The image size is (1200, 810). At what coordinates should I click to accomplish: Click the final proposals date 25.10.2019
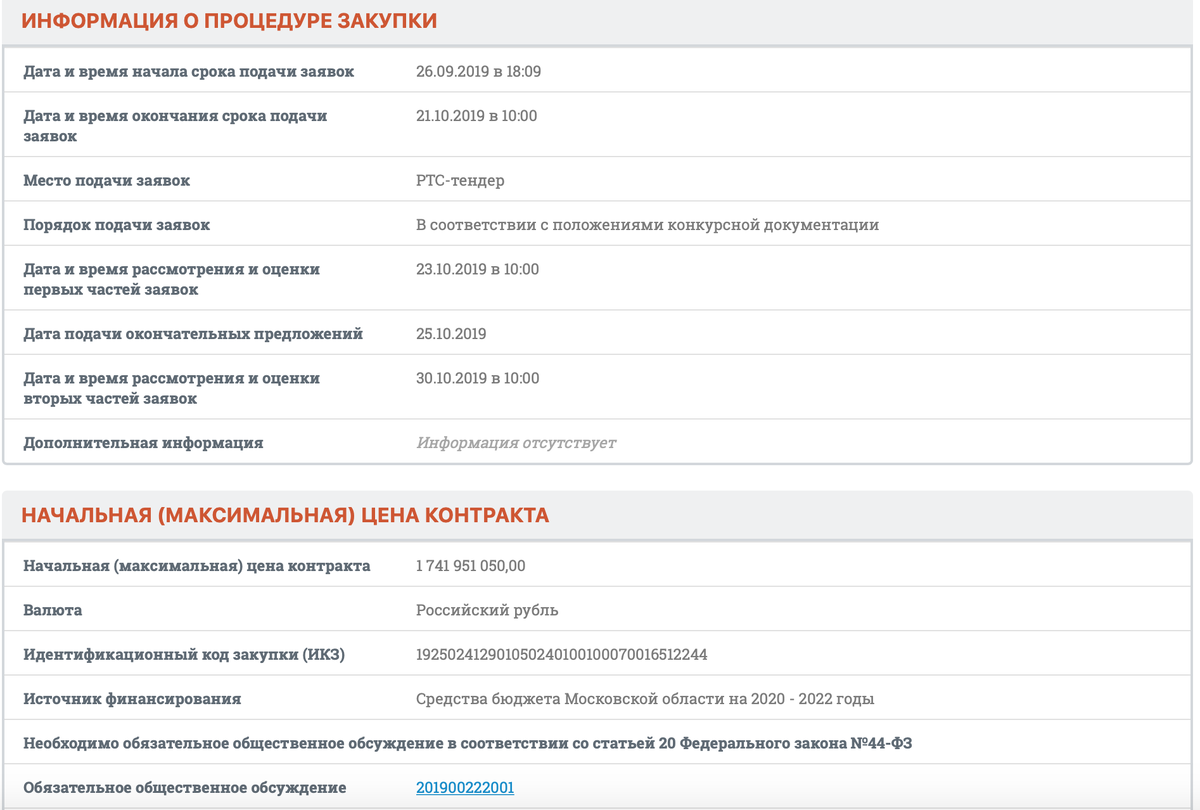tap(452, 333)
